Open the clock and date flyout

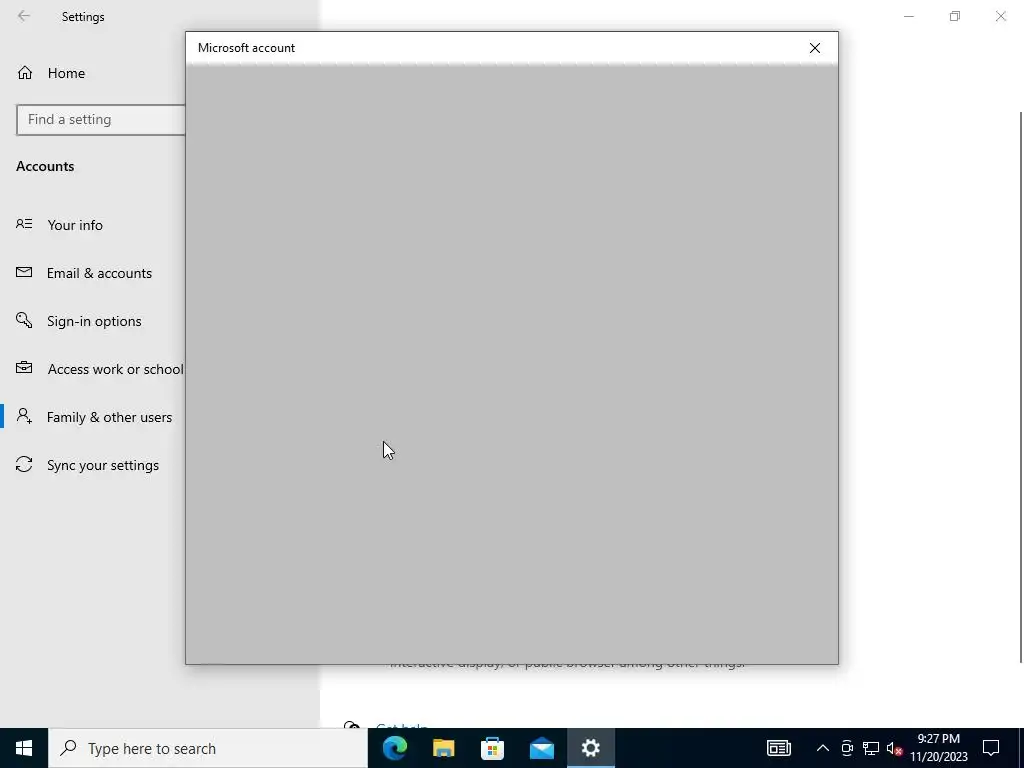(x=938, y=748)
